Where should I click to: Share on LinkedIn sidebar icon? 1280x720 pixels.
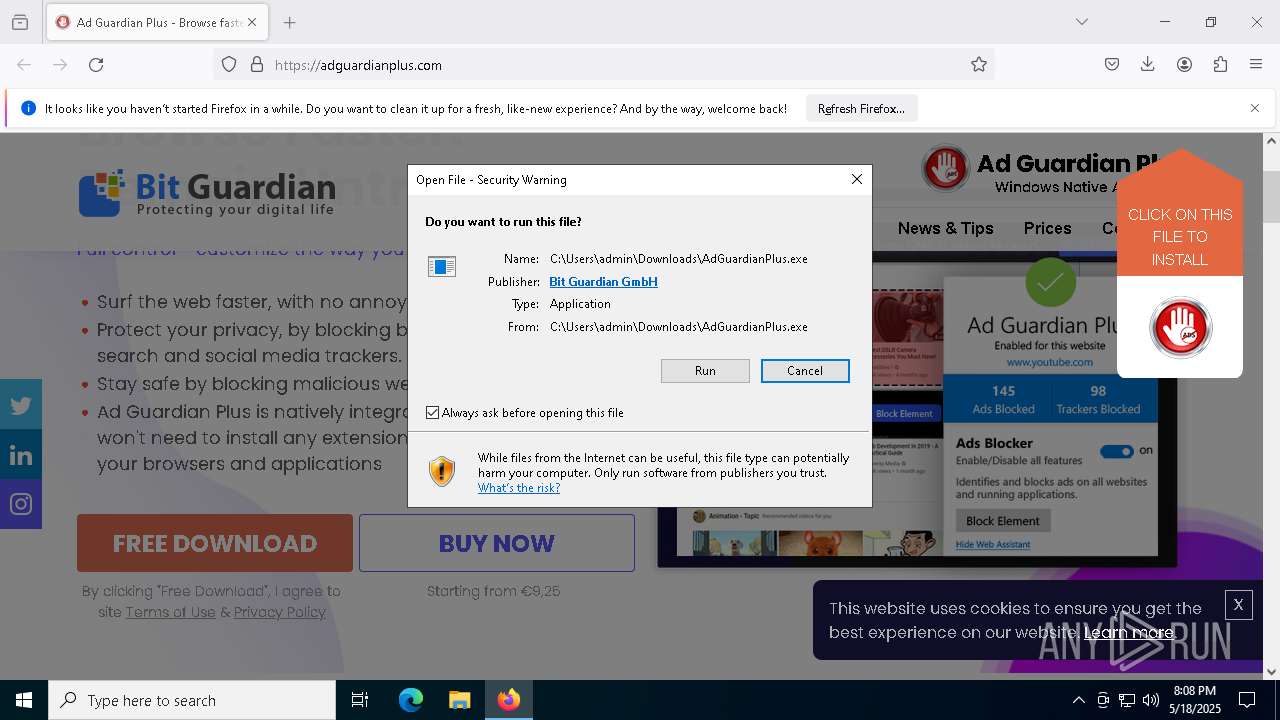pyautogui.click(x=21, y=455)
